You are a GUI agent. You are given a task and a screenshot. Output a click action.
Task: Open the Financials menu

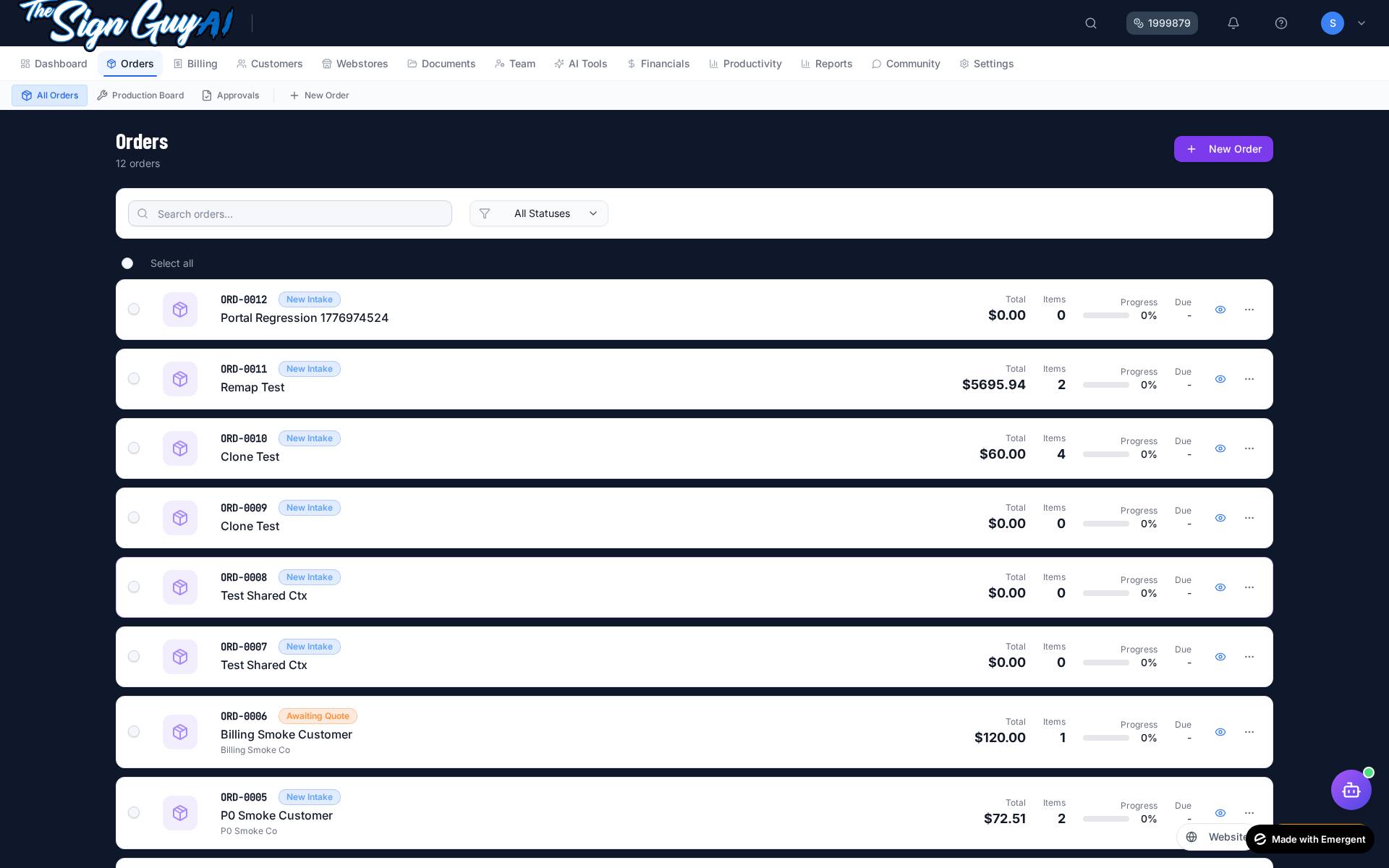(658, 64)
